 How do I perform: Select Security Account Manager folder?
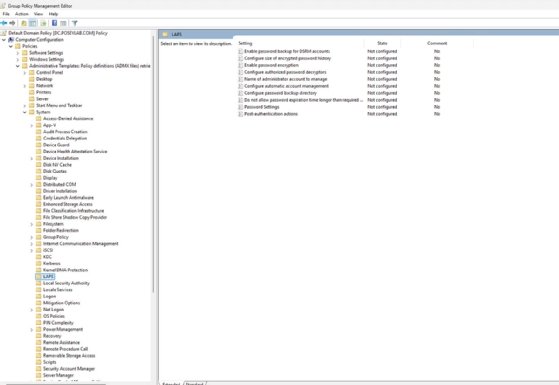[x=69, y=369]
